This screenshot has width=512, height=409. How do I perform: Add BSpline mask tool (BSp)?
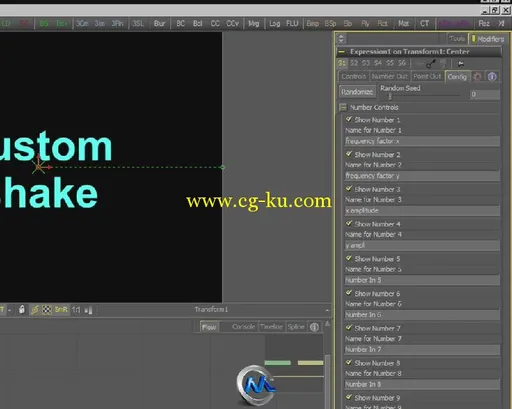[330, 24]
